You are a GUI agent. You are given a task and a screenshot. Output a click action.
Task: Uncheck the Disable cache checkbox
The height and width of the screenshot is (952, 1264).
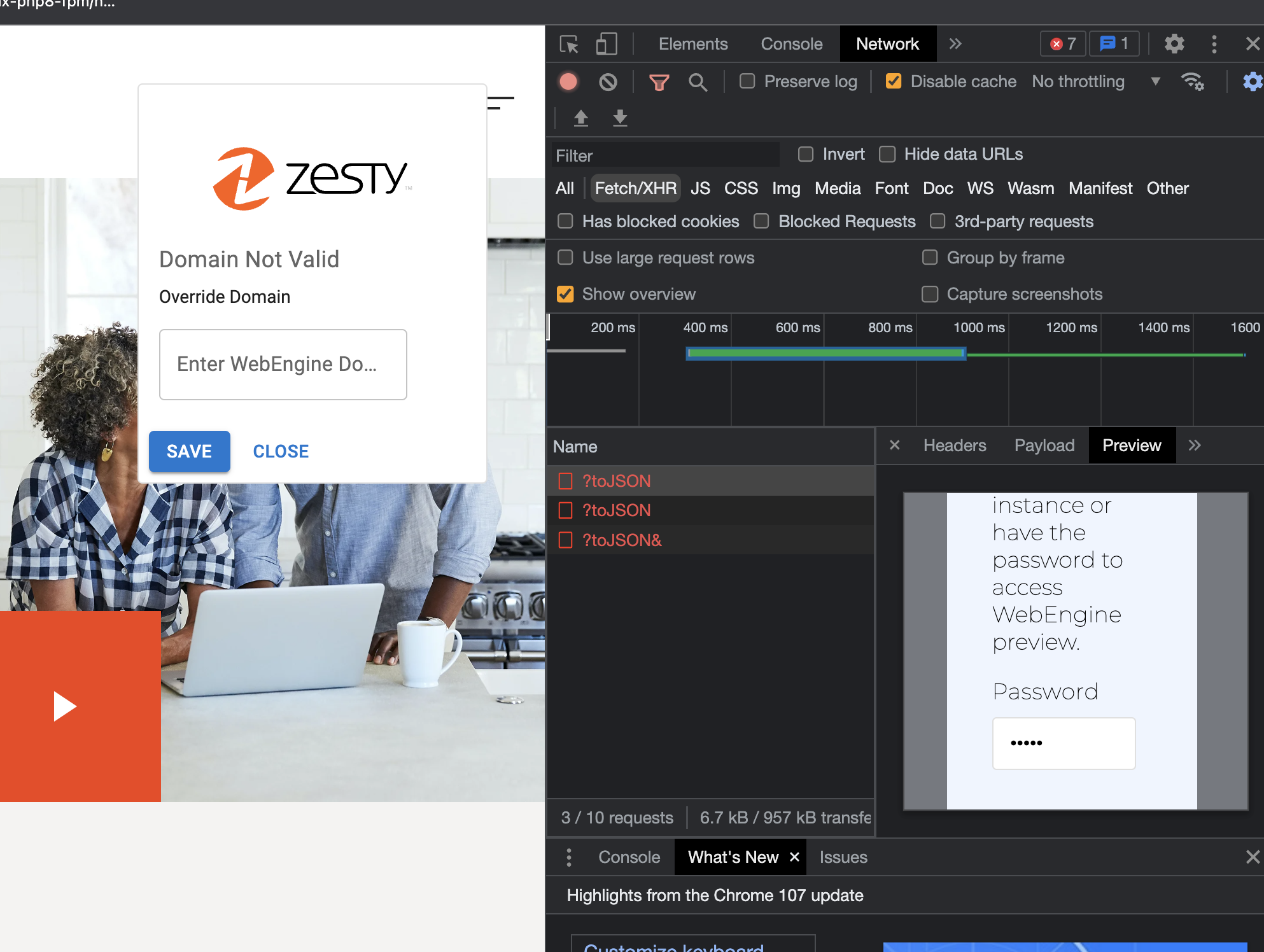point(894,81)
